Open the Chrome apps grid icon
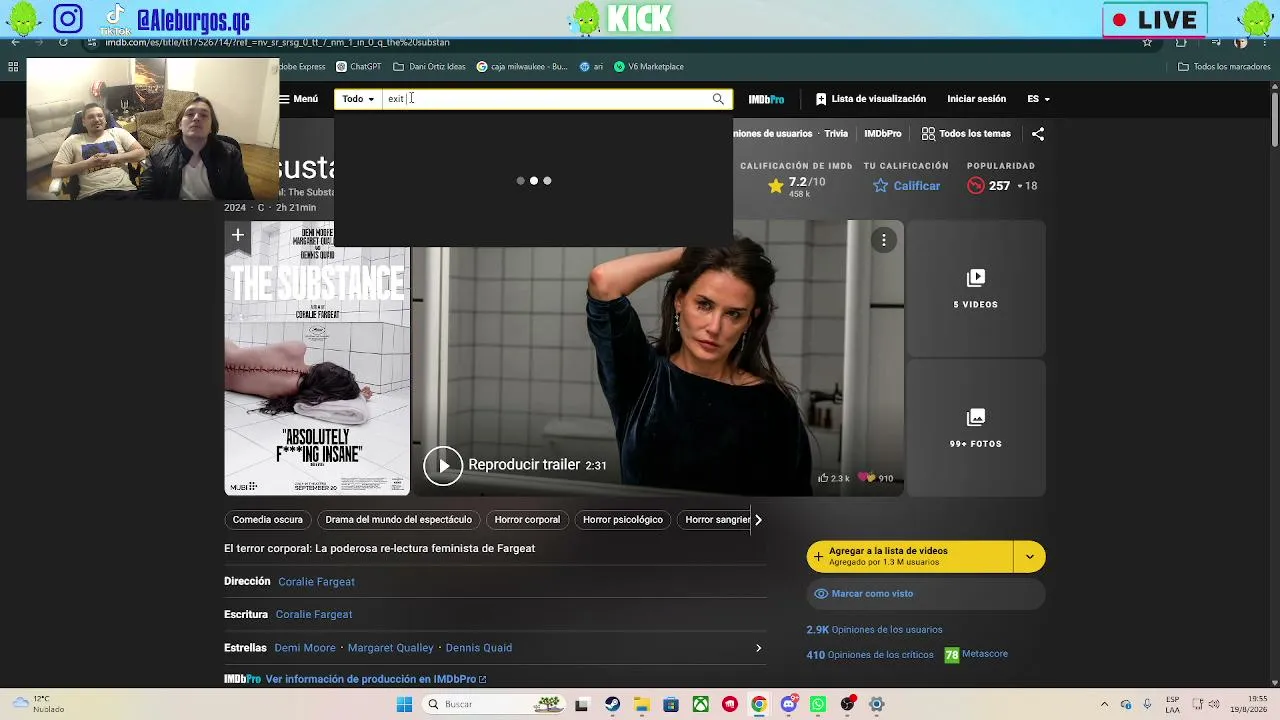 point(13,67)
